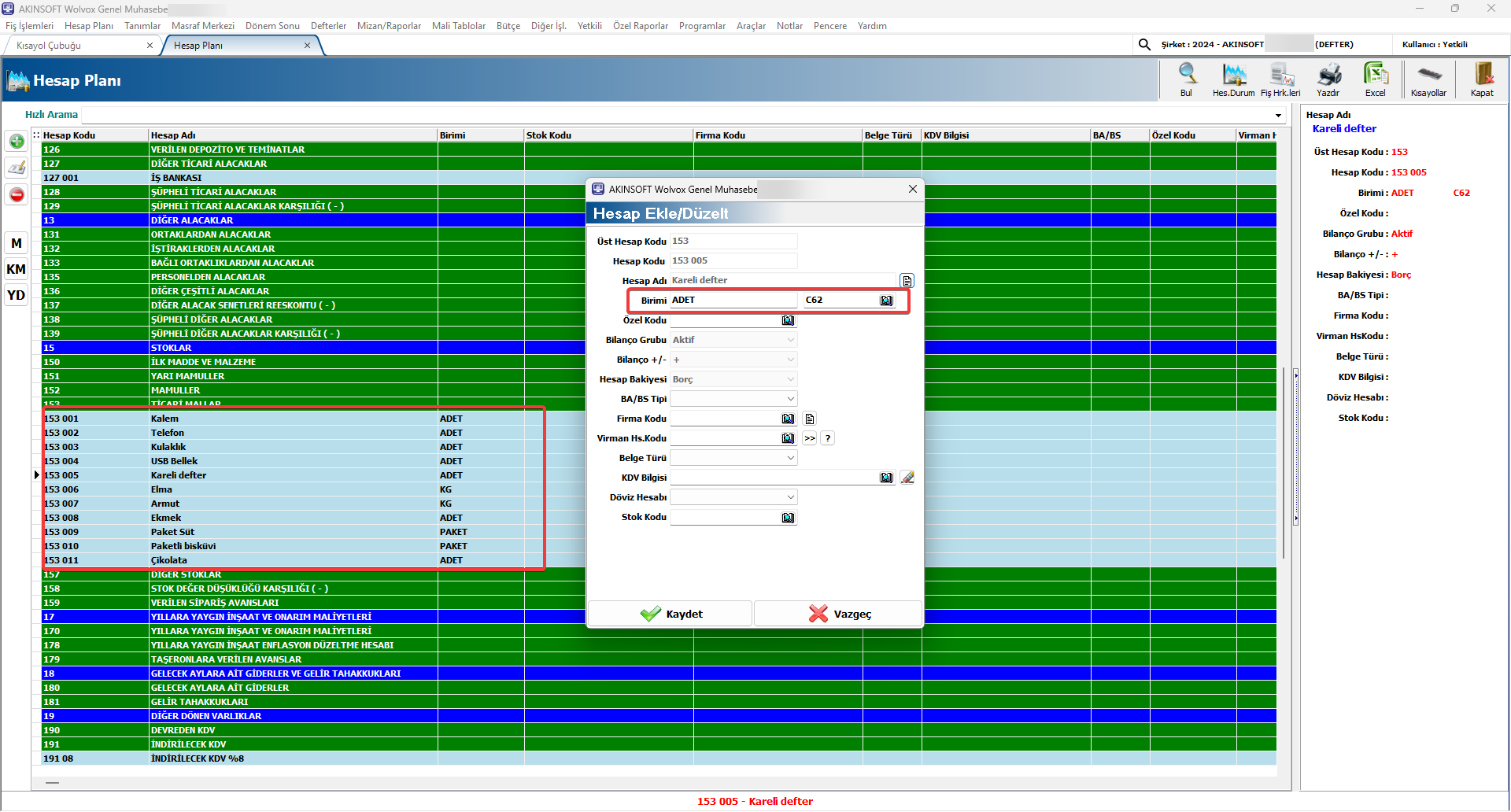This screenshot has height=812, width=1511.
Task: Click the Stok Kodu input field
Action: click(x=724, y=517)
